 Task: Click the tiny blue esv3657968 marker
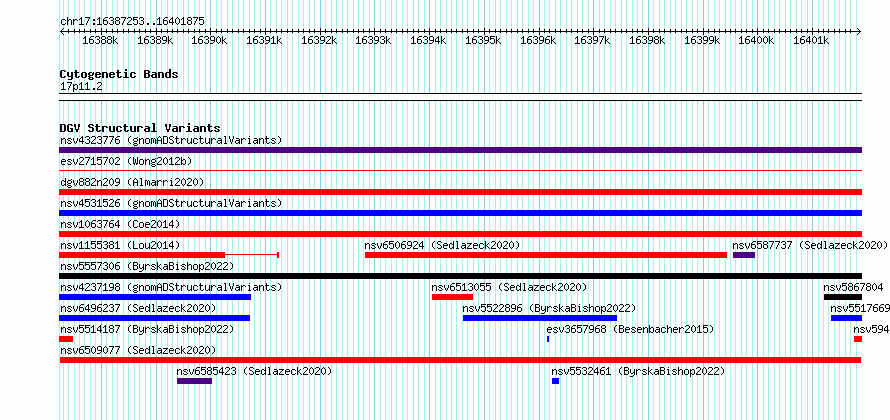click(x=548, y=339)
